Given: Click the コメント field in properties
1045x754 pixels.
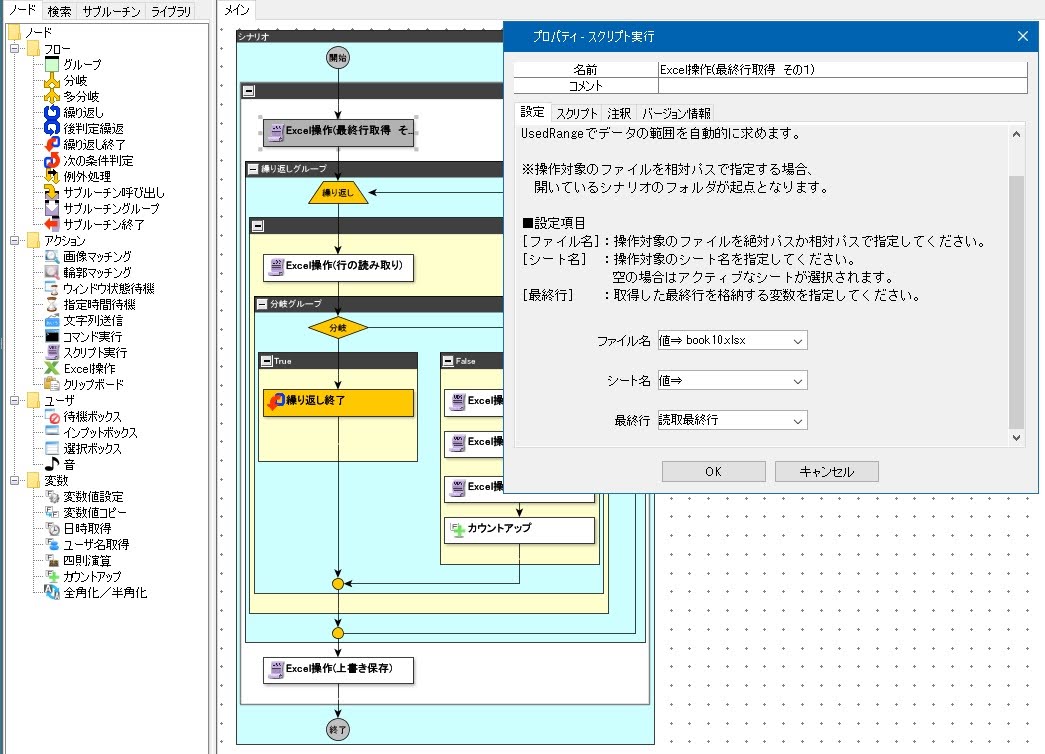Looking at the screenshot, I should 842,86.
